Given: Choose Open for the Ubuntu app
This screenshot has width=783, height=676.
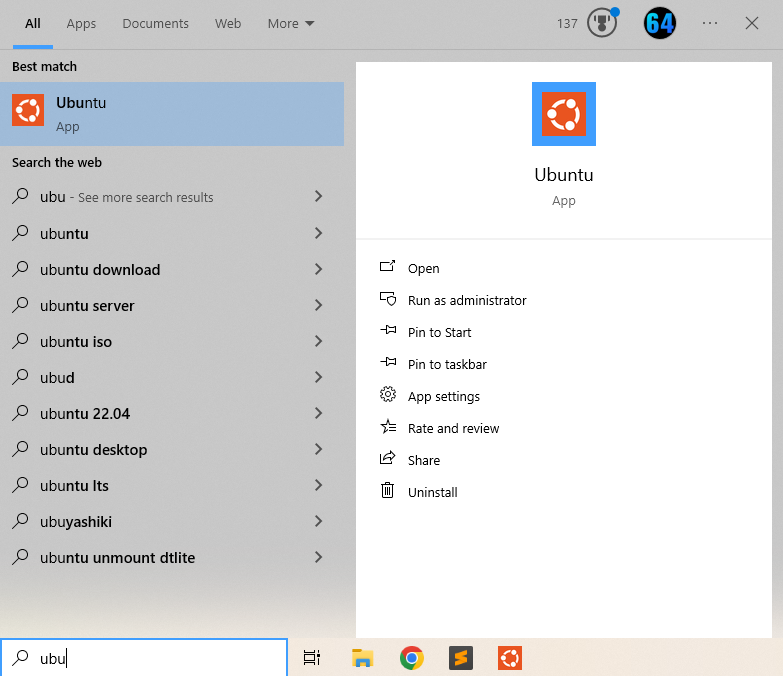Looking at the screenshot, I should click(423, 268).
